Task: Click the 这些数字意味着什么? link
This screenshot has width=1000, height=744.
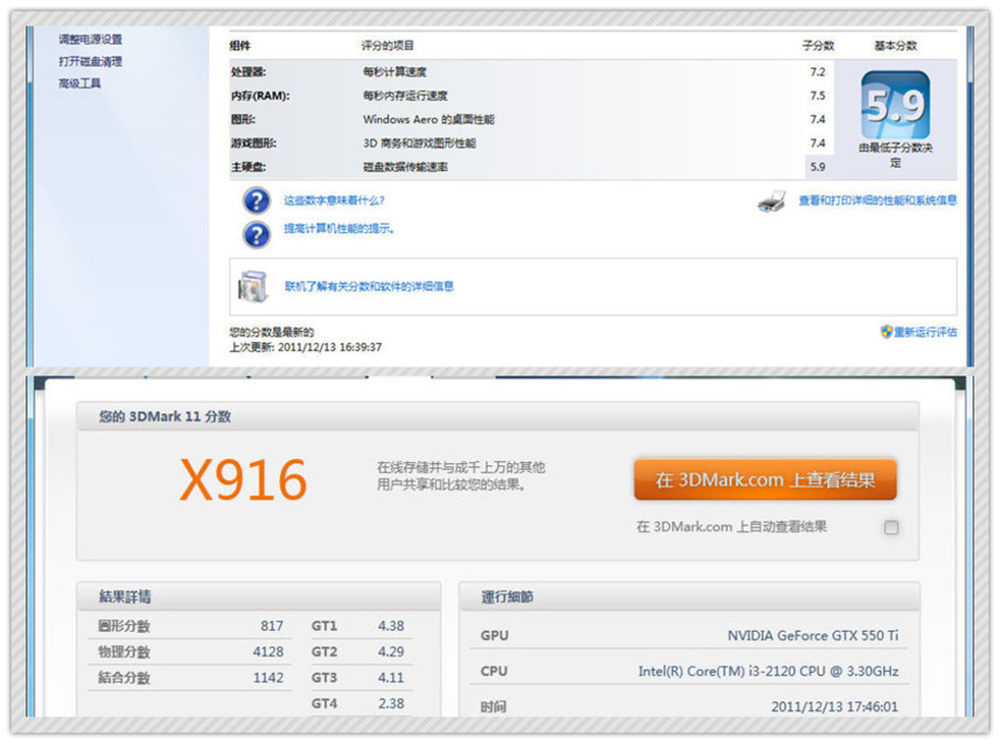Action: click(x=334, y=200)
